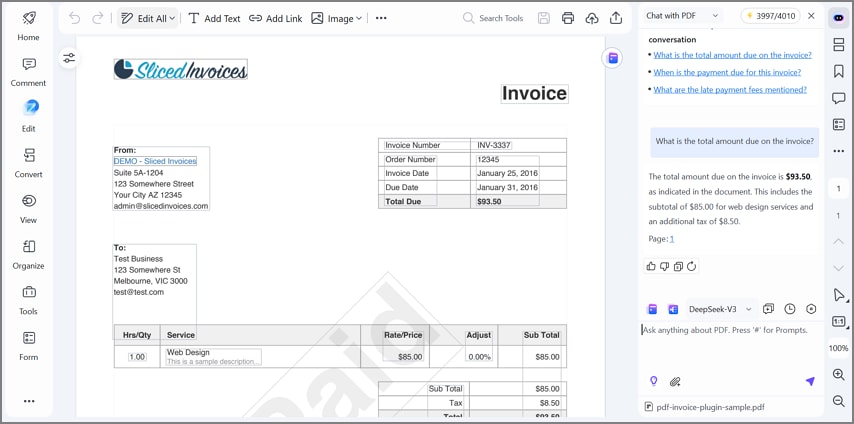Click 'When is the payment due' link
The width and height of the screenshot is (854, 424).
coord(727,72)
